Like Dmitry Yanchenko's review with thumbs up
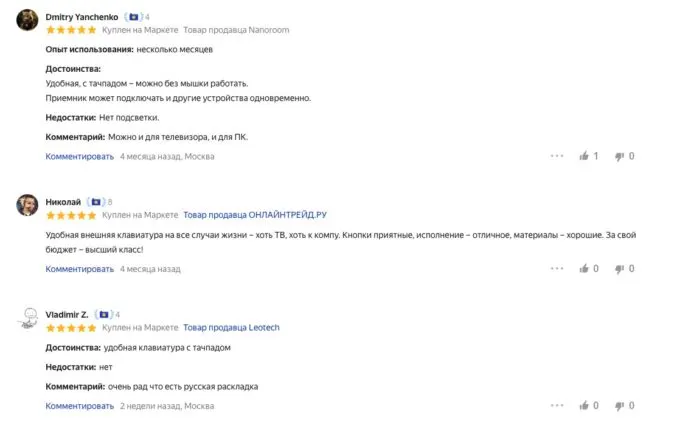 584,156
